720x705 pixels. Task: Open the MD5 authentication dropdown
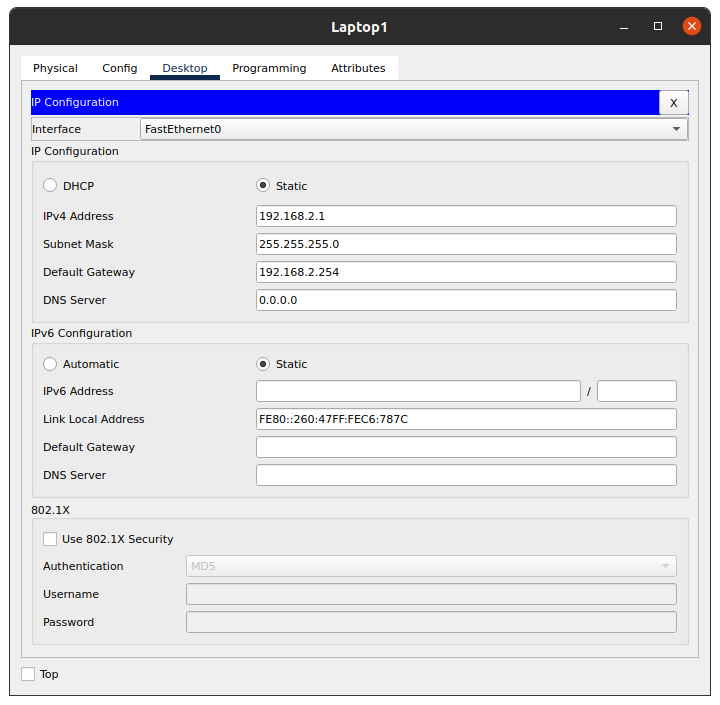431,566
